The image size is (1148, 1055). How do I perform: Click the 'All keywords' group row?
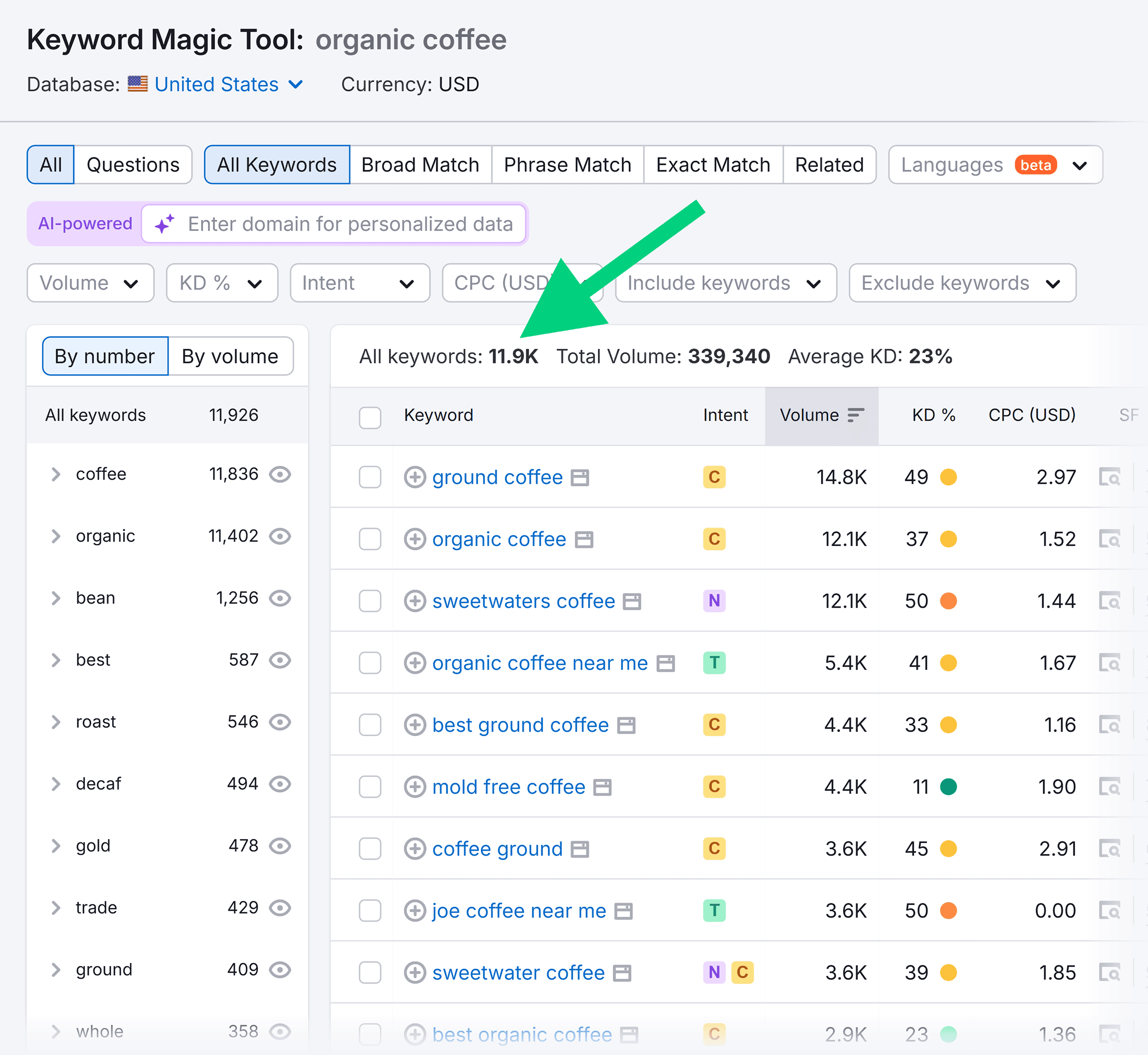[x=167, y=415]
